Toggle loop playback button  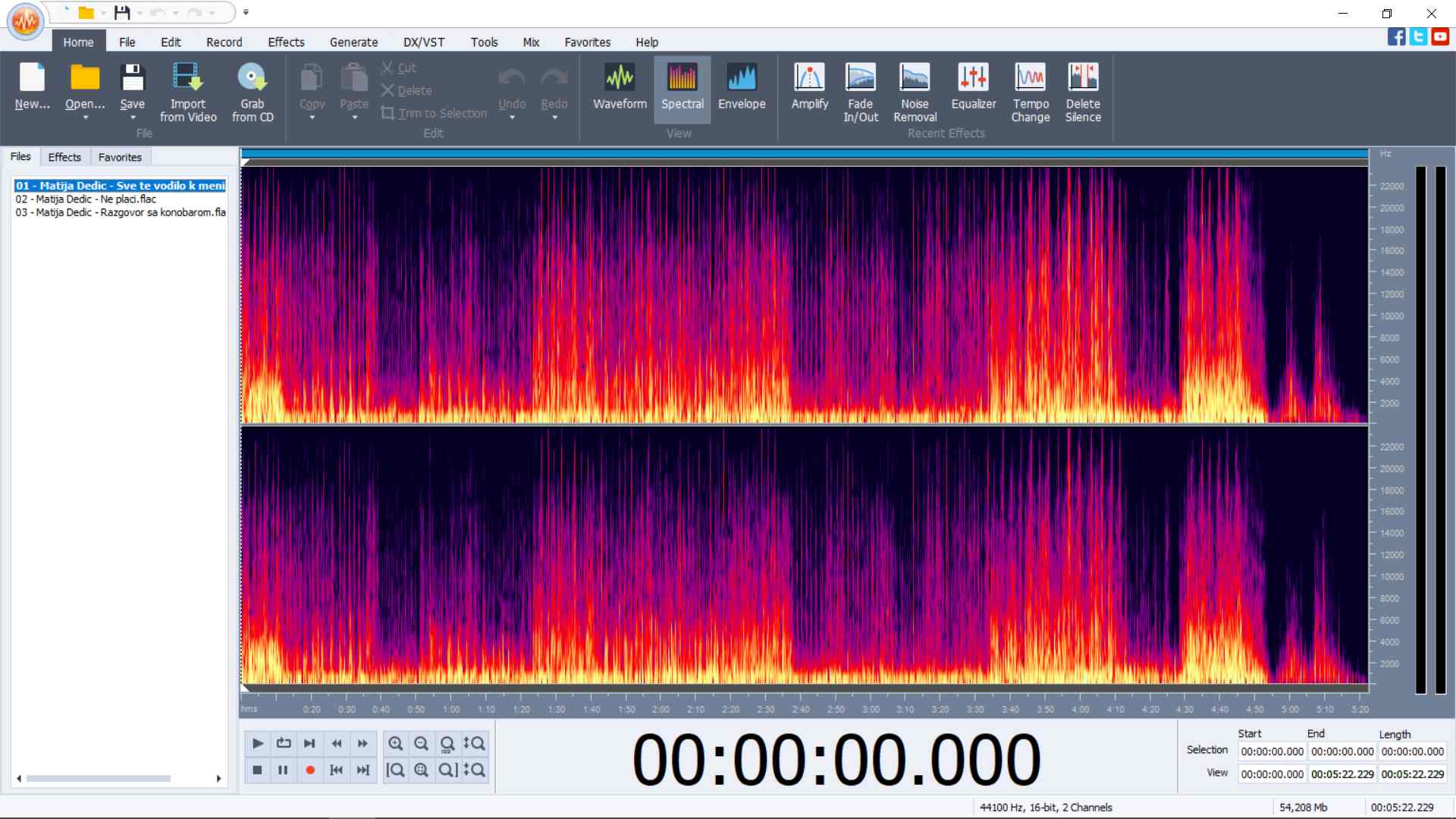click(284, 743)
